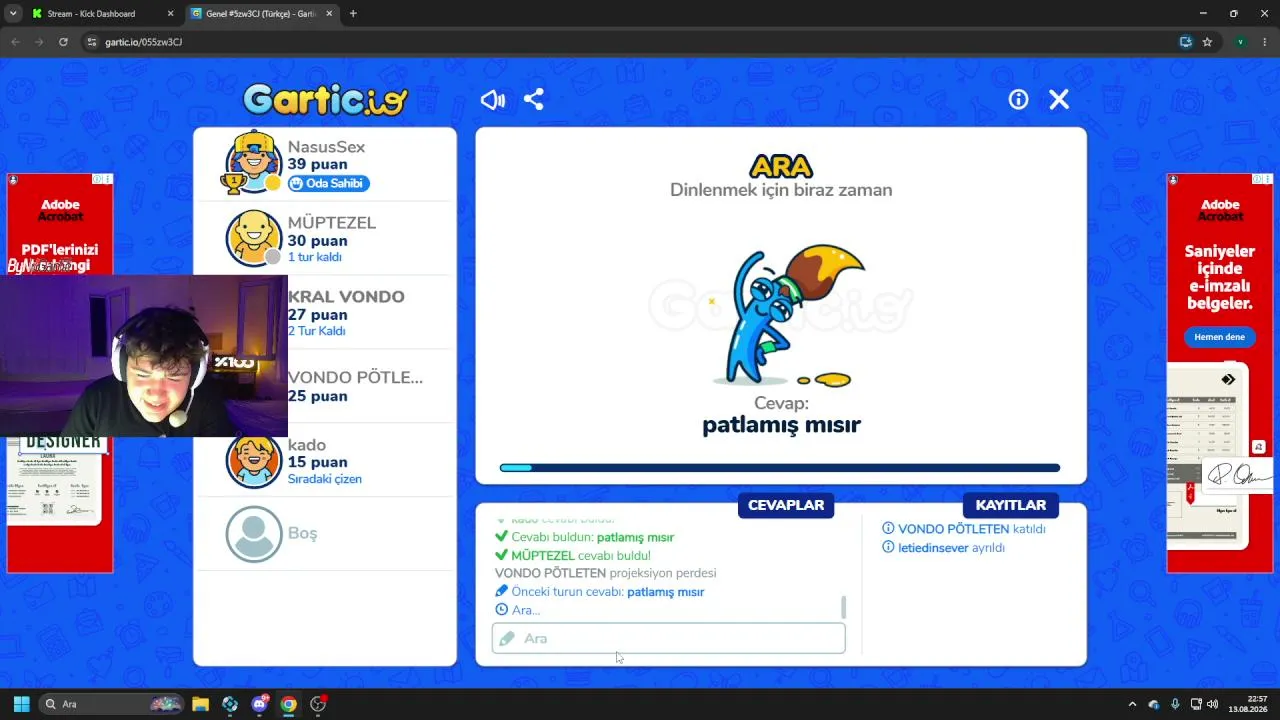Click the checkmark beside 'Cevabı buldun'
This screenshot has width=1280, height=720.
502,537
